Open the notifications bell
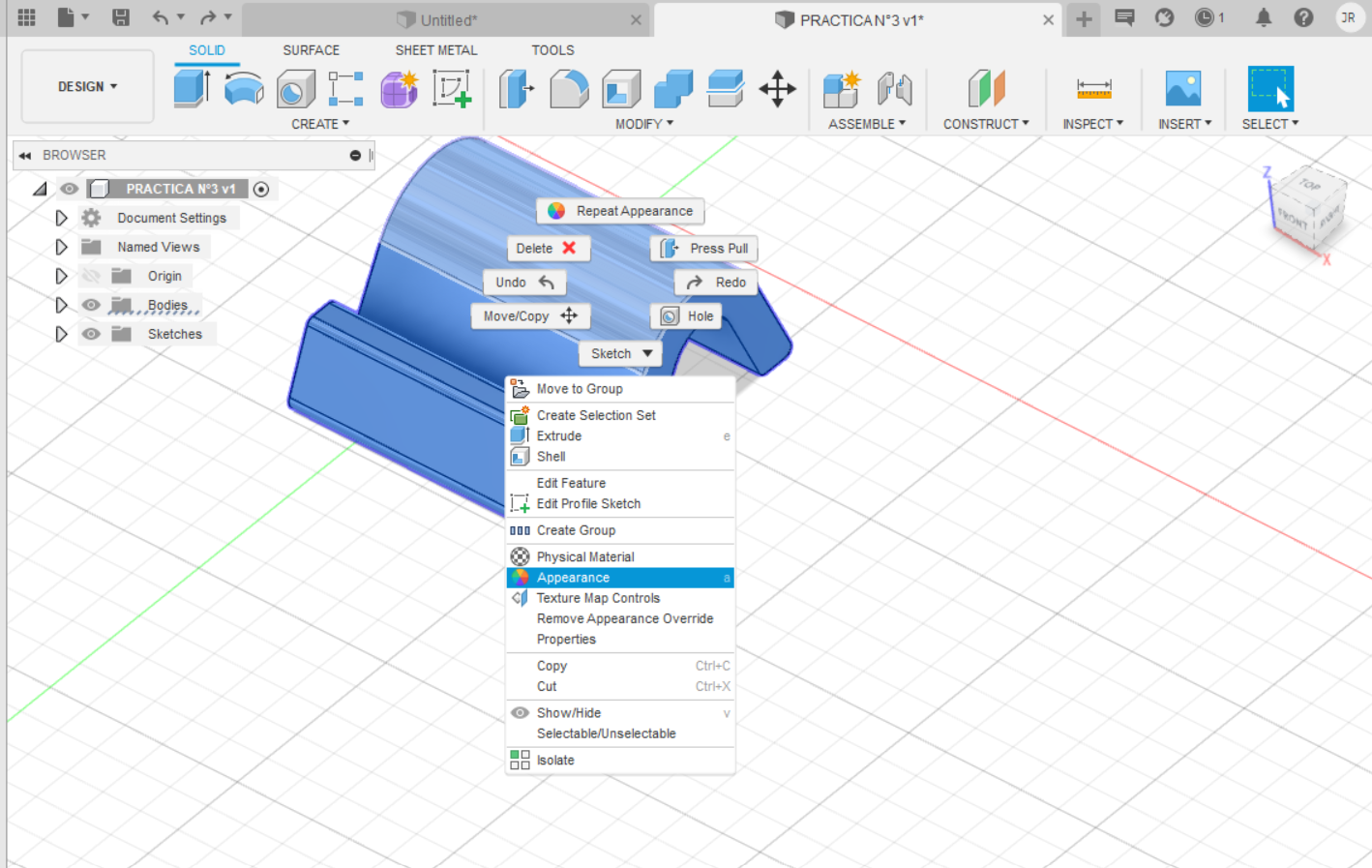Screen dimensions: 1372x868 coord(1264,17)
